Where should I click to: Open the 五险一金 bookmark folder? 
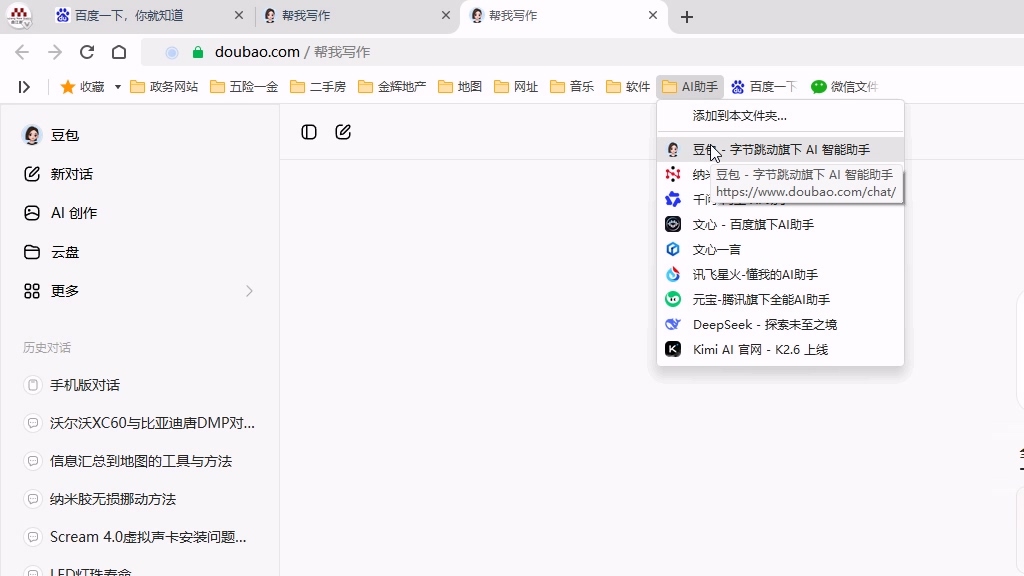pos(244,87)
